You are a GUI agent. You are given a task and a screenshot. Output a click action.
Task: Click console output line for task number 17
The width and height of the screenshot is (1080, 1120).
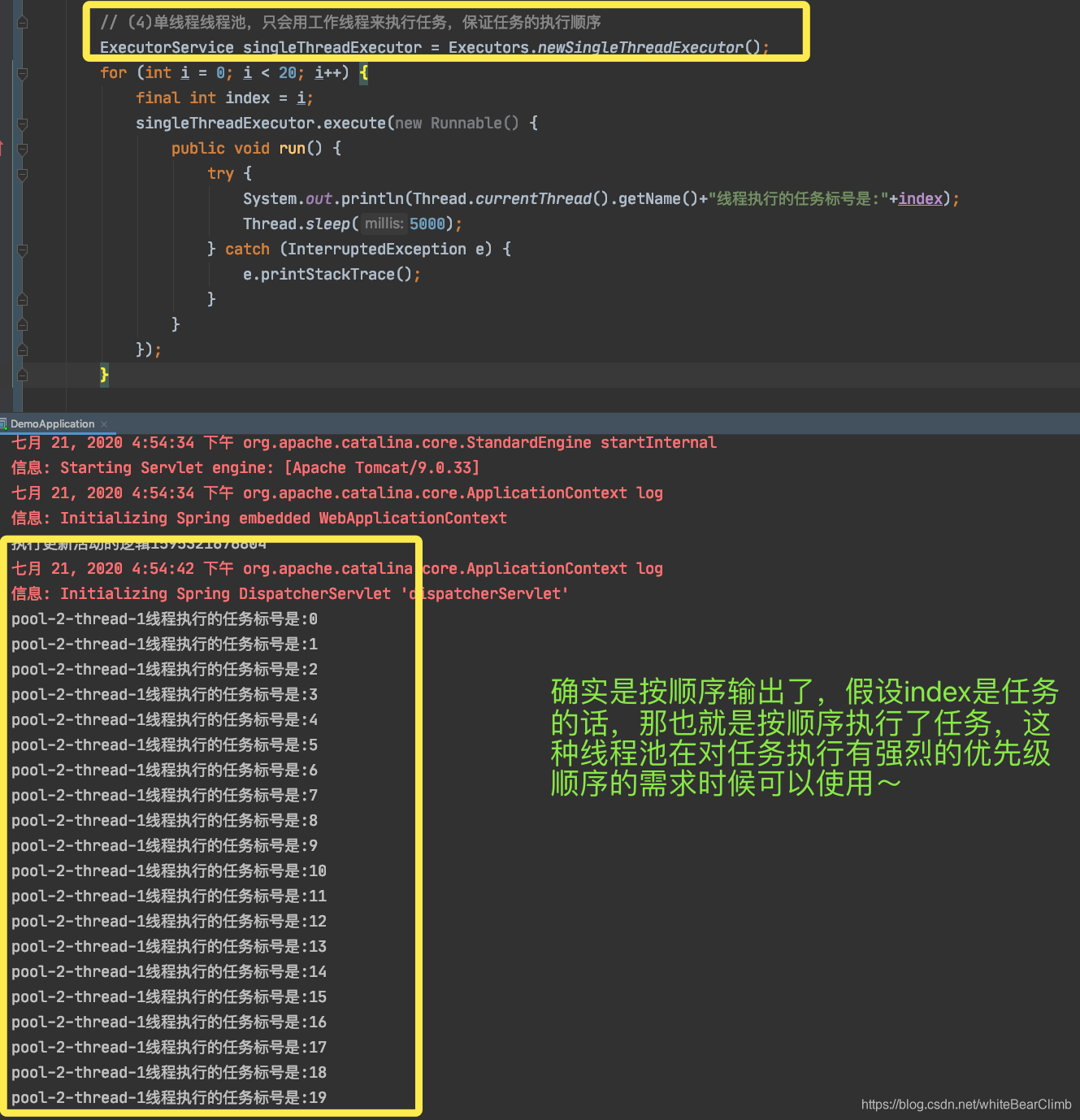point(169,1048)
